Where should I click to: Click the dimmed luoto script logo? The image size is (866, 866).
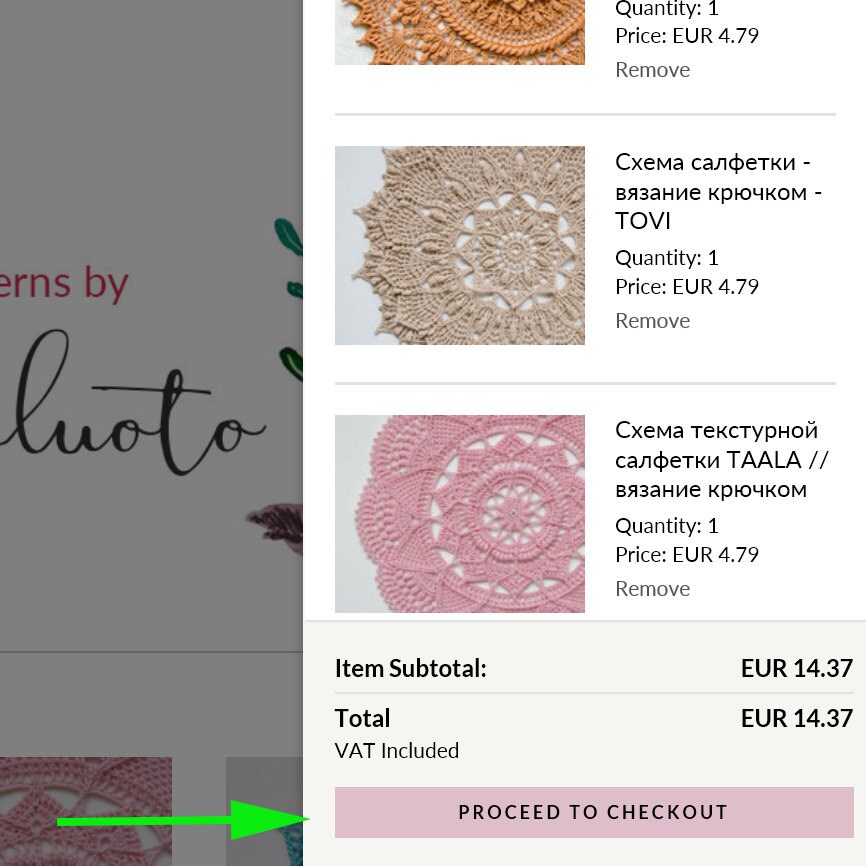coord(133,403)
